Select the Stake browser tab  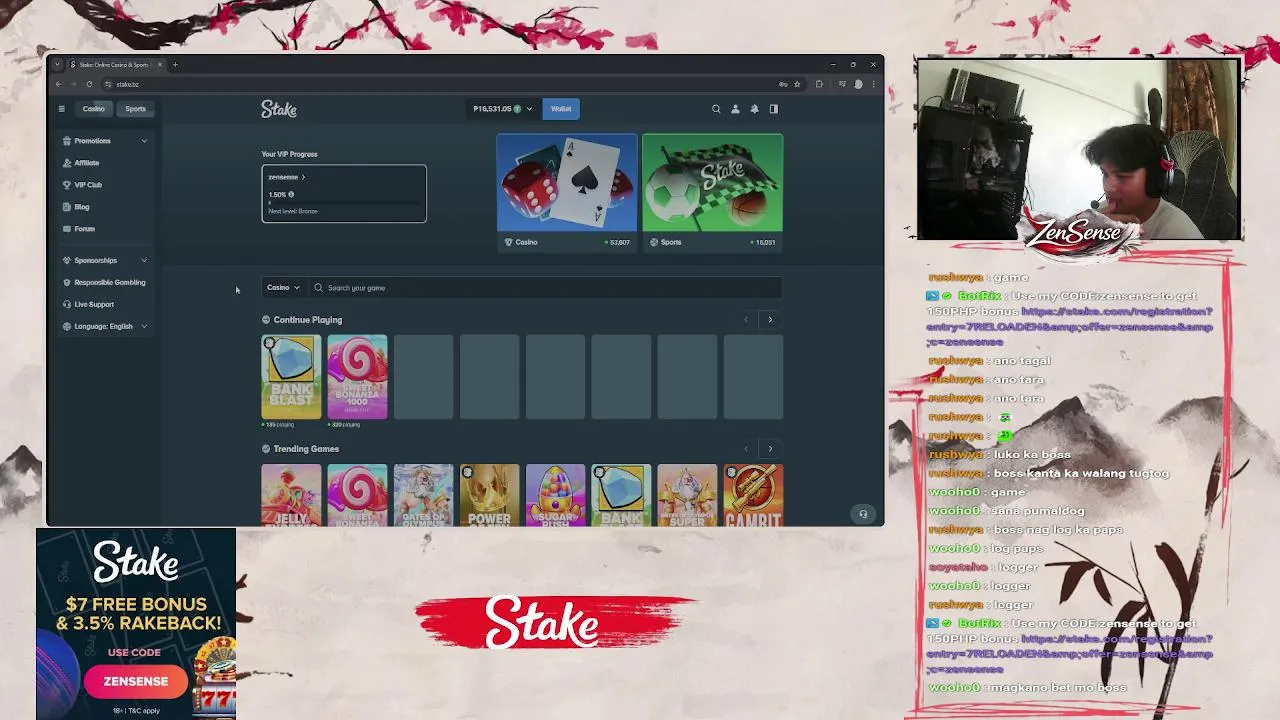point(115,65)
